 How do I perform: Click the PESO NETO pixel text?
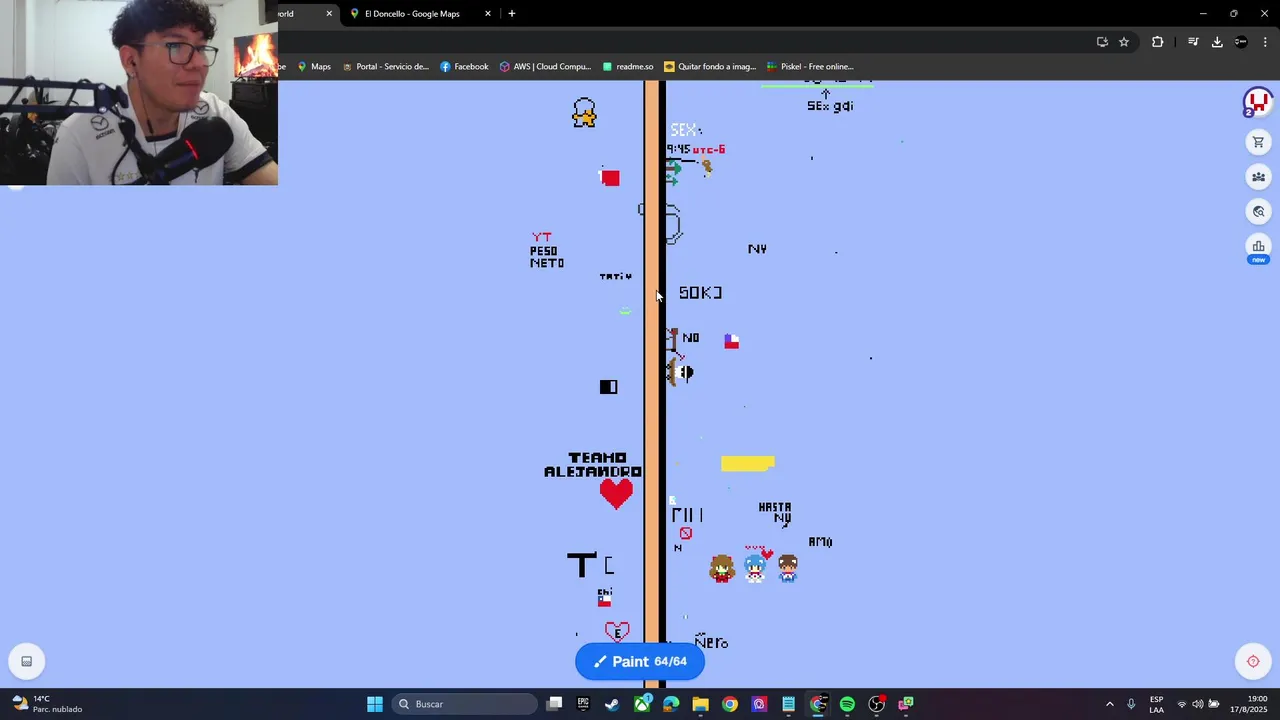pos(546,257)
